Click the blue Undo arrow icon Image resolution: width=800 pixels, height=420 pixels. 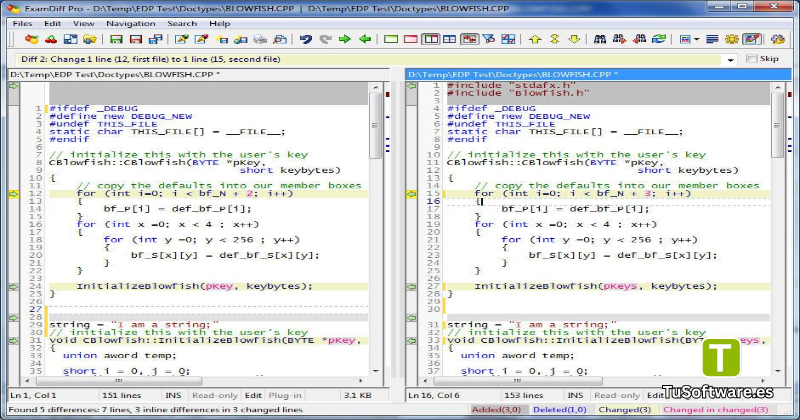[x=306, y=39]
